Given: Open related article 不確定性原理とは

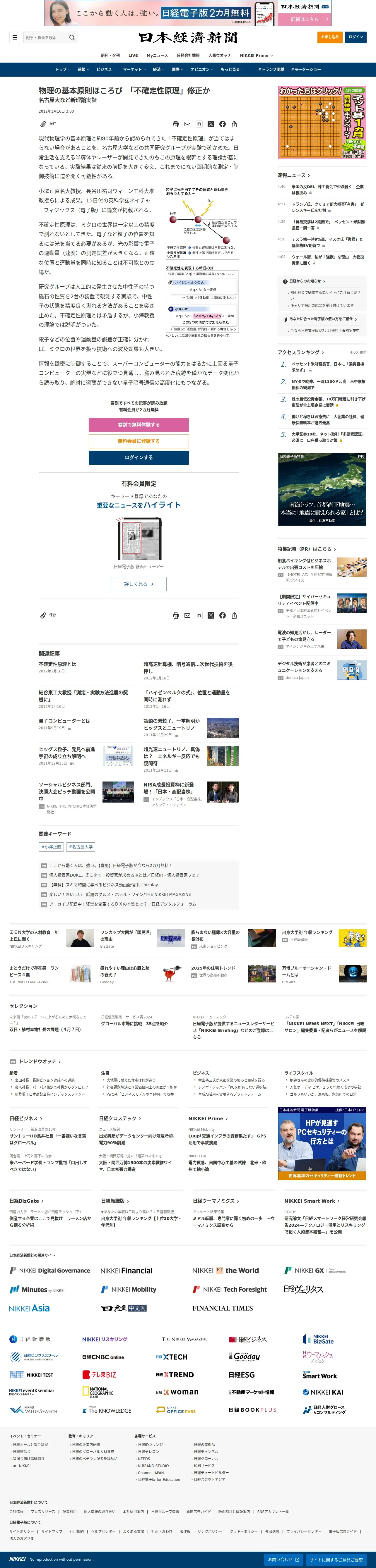Looking at the screenshot, I should click(x=57, y=664).
